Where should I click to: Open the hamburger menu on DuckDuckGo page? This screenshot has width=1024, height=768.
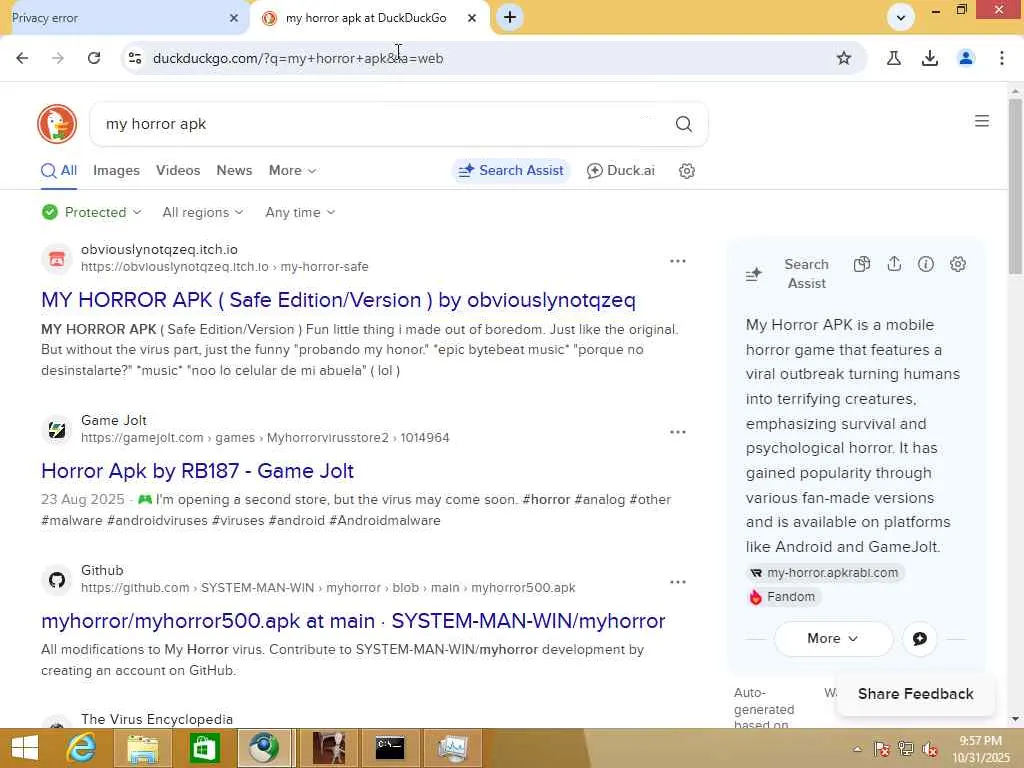pyautogui.click(x=982, y=121)
